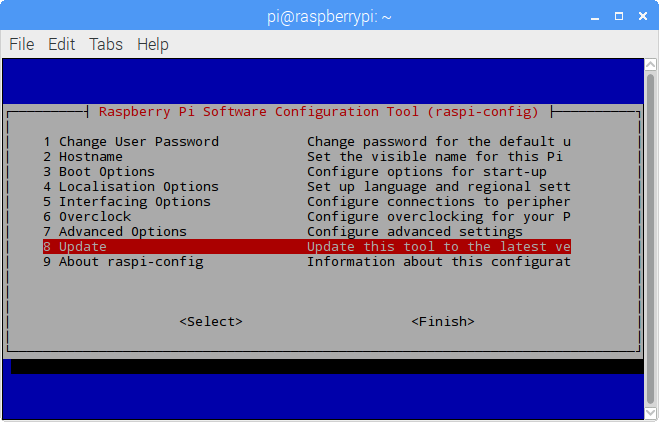This screenshot has width=659, height=422.
Task: Open the Help menu
Action: tap(153, 44)
